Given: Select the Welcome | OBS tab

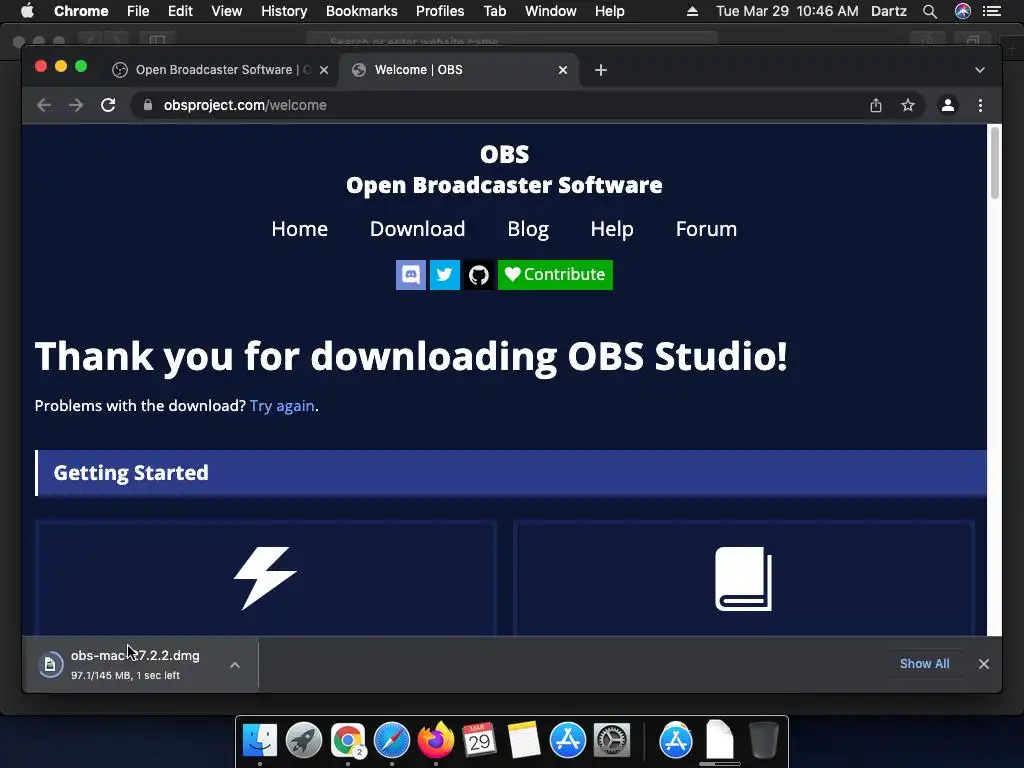Looking at the screenshot, I should tap(457, 70).
